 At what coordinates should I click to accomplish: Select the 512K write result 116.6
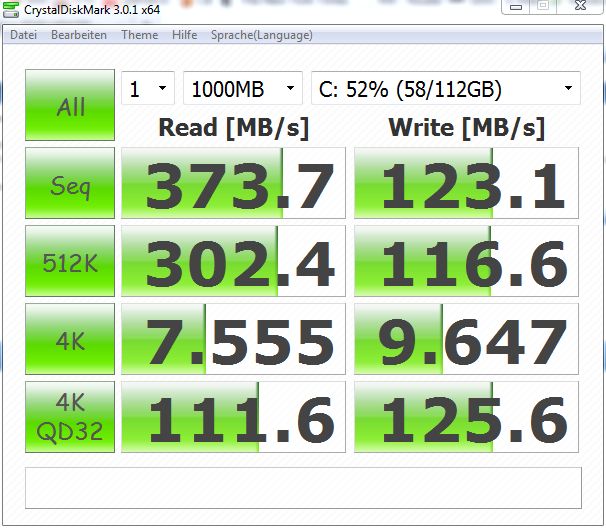(466, 261)
